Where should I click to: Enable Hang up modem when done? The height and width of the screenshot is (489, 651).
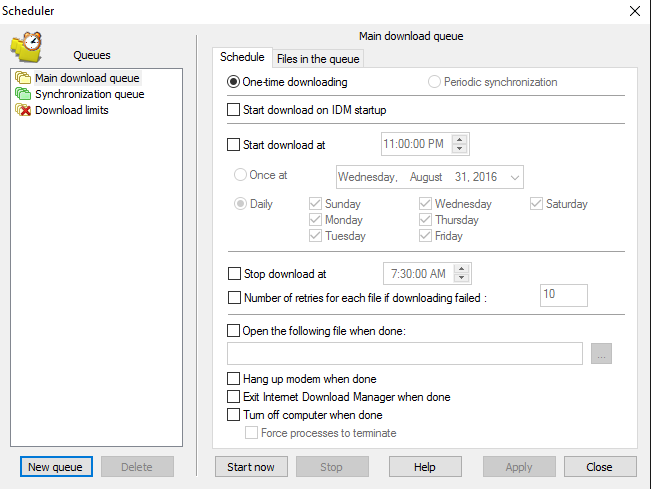pos(233,379)
